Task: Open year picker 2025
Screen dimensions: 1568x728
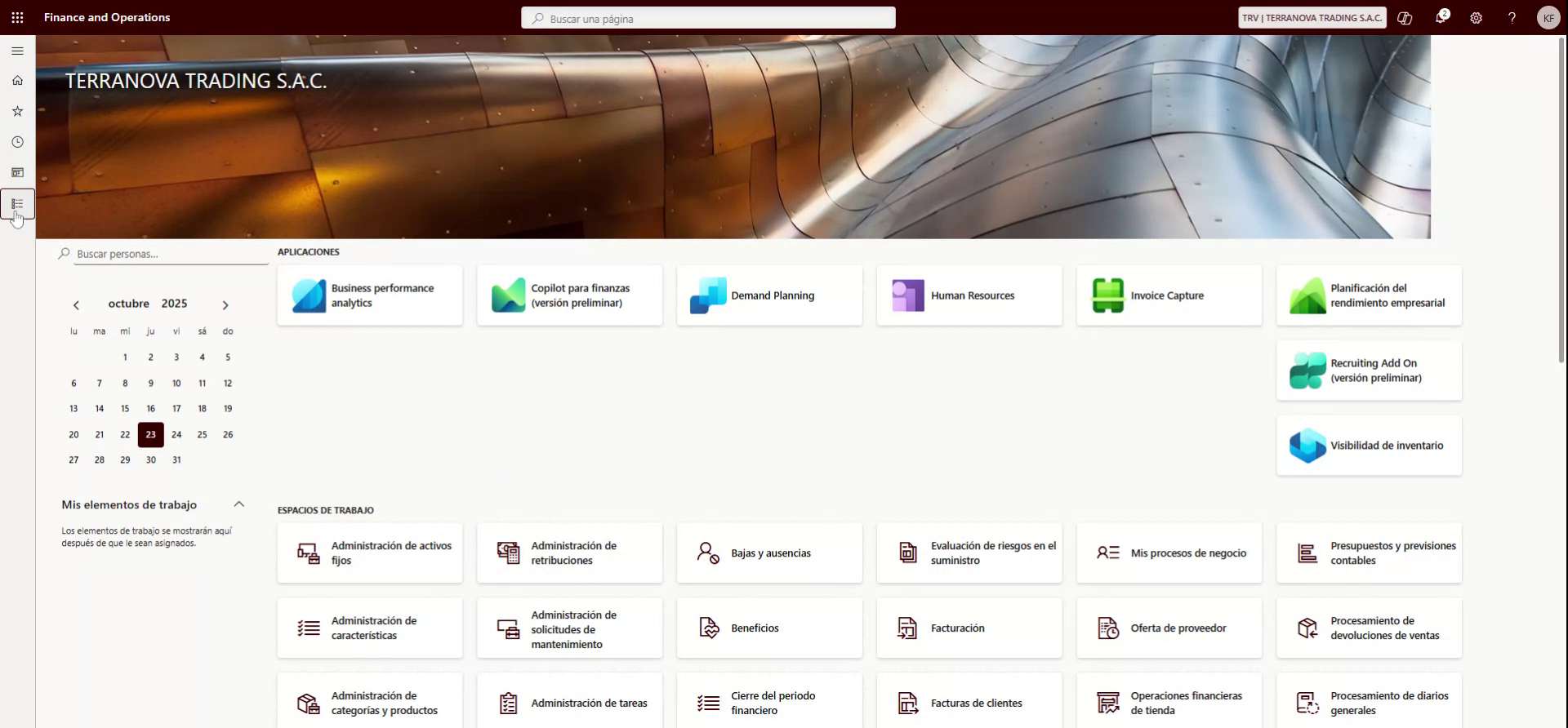Action: [174, 304]
